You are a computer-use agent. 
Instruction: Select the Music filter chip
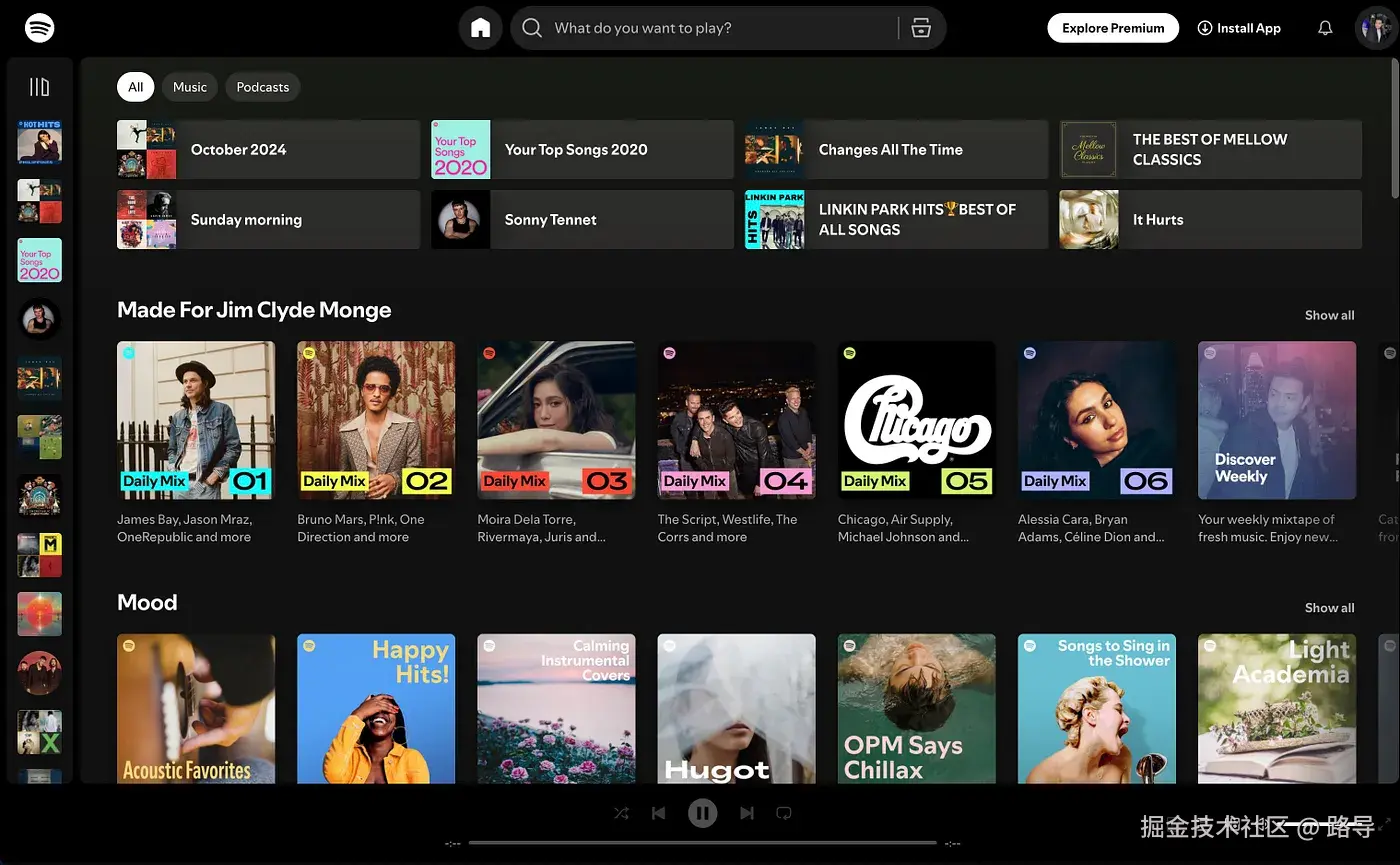click(x=190, y=87)
